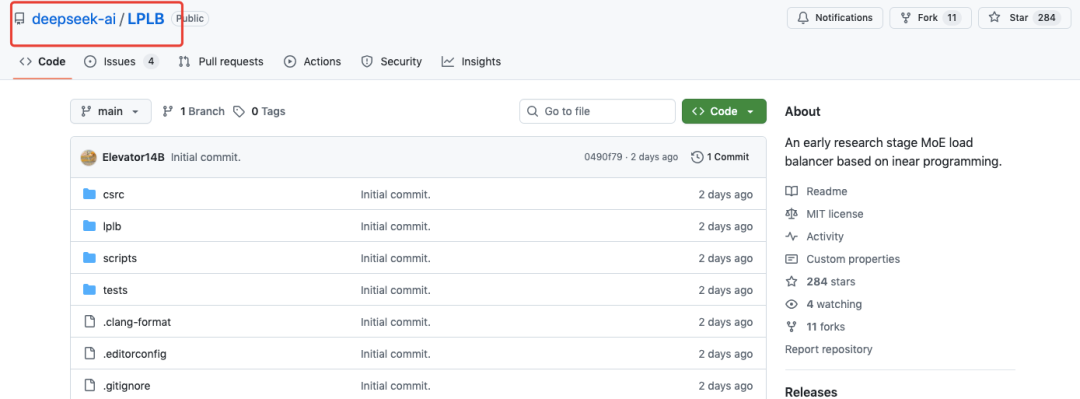The width and height of the screenshot is (1080, 399).
Task: Click the fork count 11 badge
Action: click(x=952, y=18)
